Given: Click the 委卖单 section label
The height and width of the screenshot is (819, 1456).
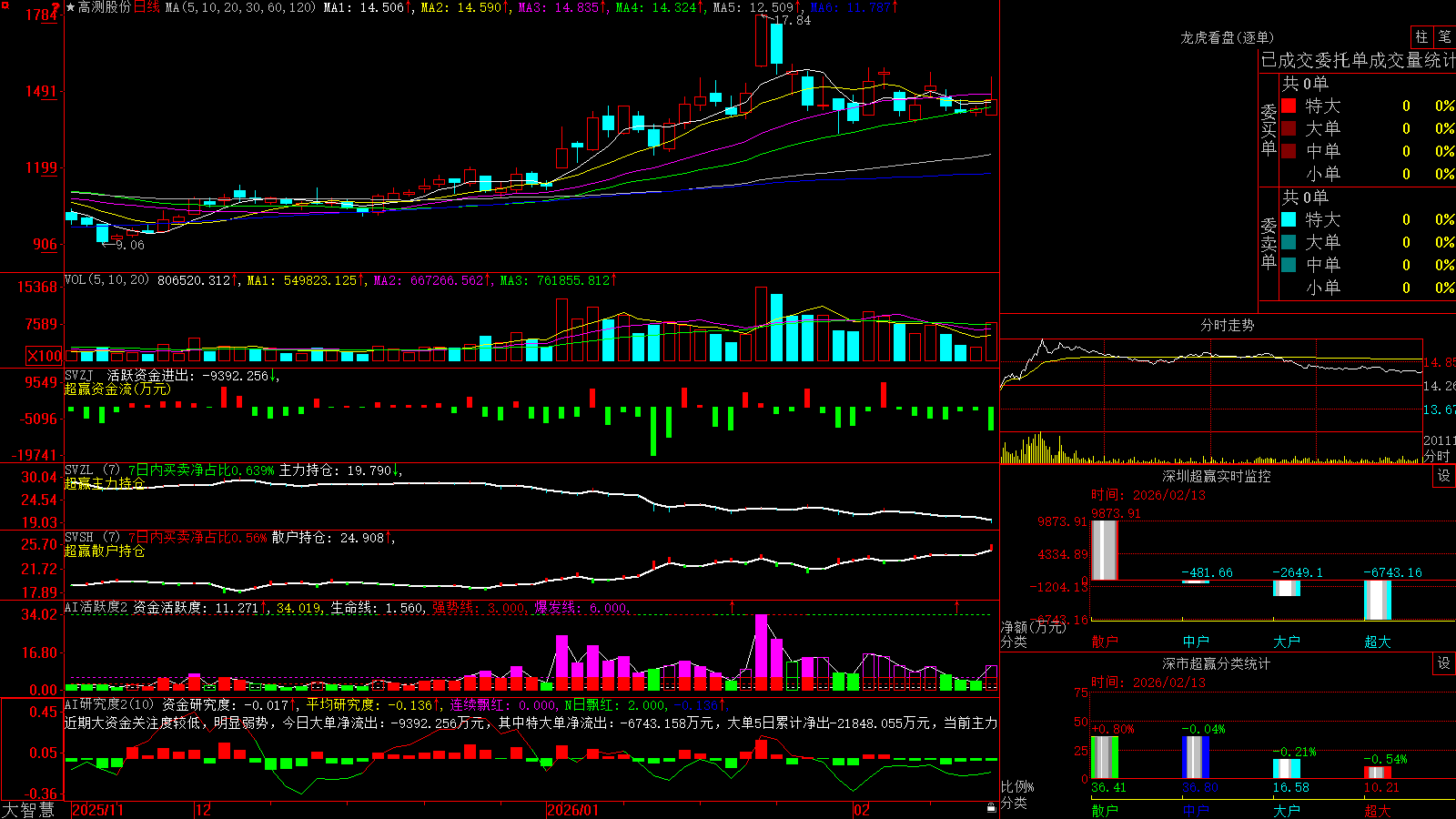Looking at the screenshot, I should [x=1269, y=244].
